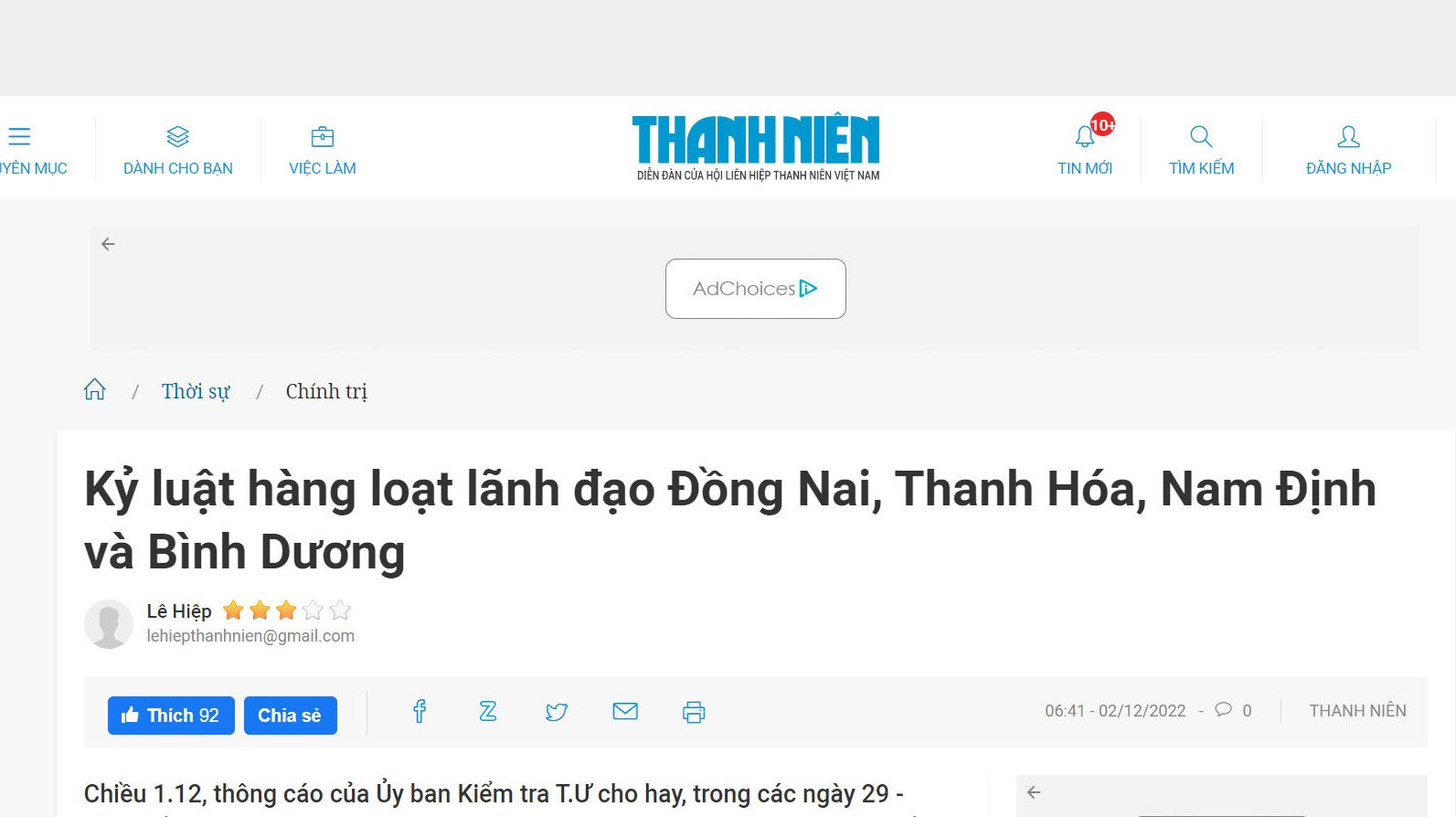Rate author with fourth star

pos(314,610)
